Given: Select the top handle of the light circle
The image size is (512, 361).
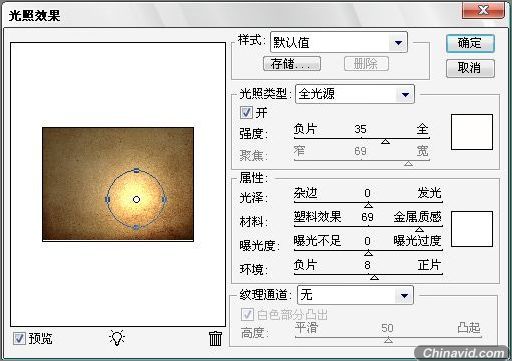Looking at the screenshot, I should click(136, 170).
